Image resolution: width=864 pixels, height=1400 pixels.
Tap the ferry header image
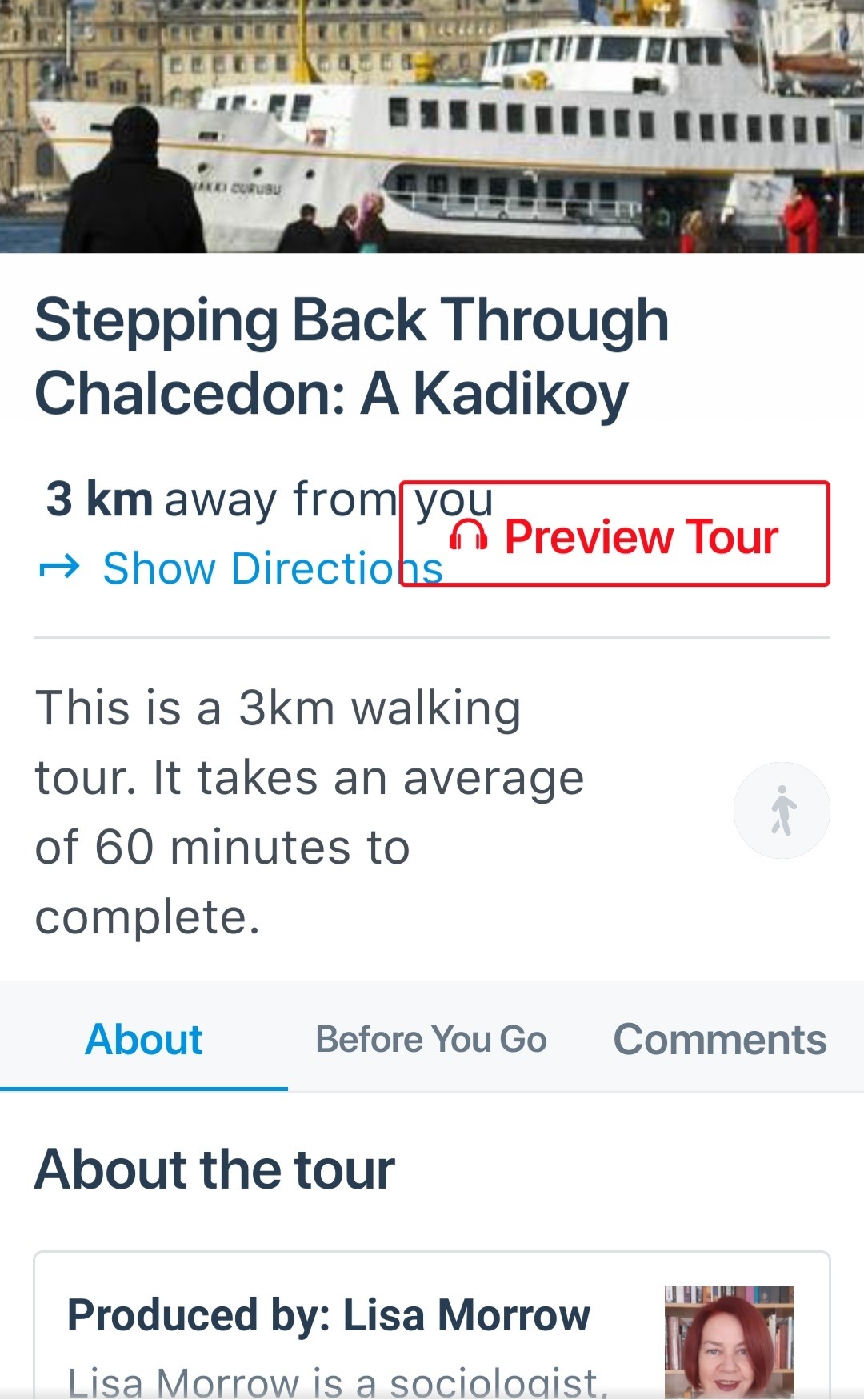pos(432,126)
